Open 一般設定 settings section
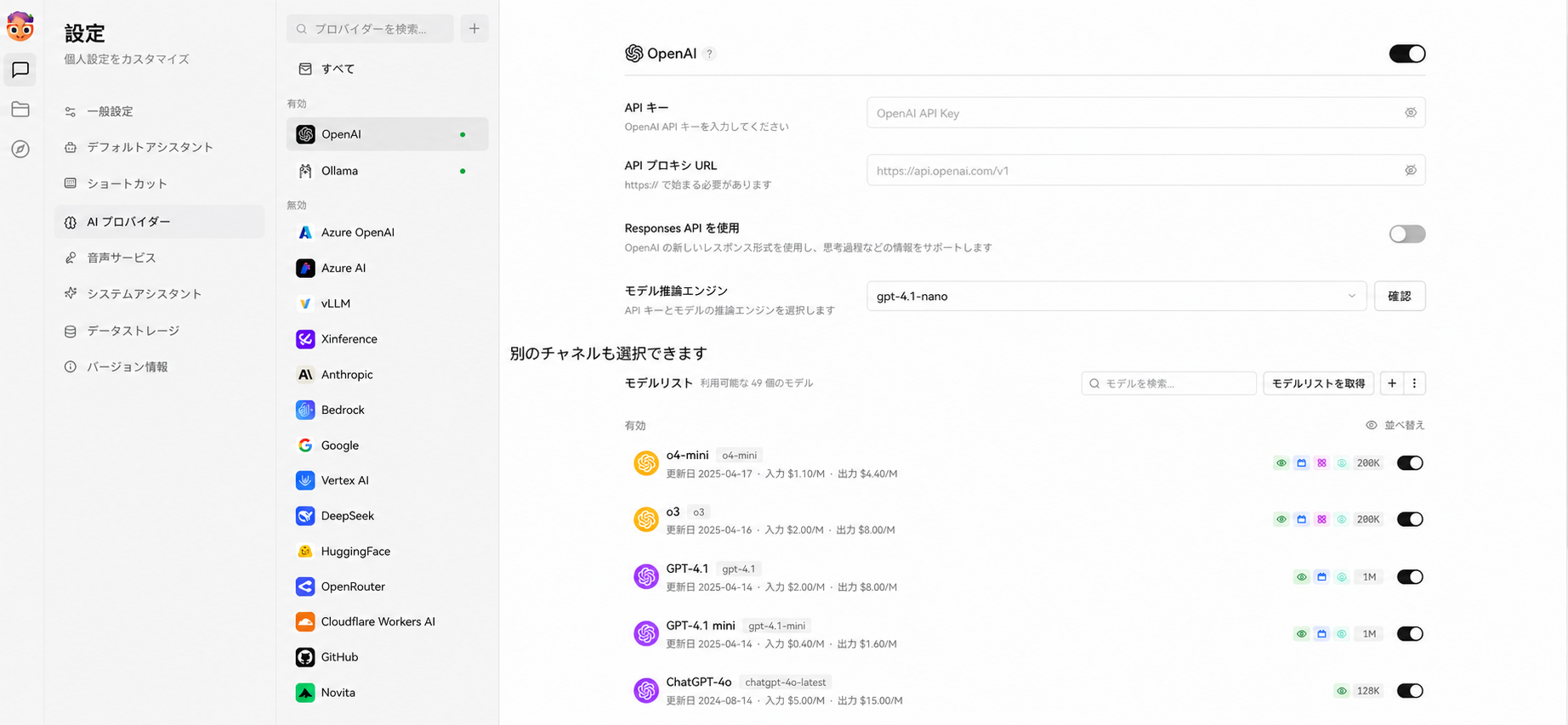The image size is (1568, 725). pyautogui.click(x=160, y=111)
